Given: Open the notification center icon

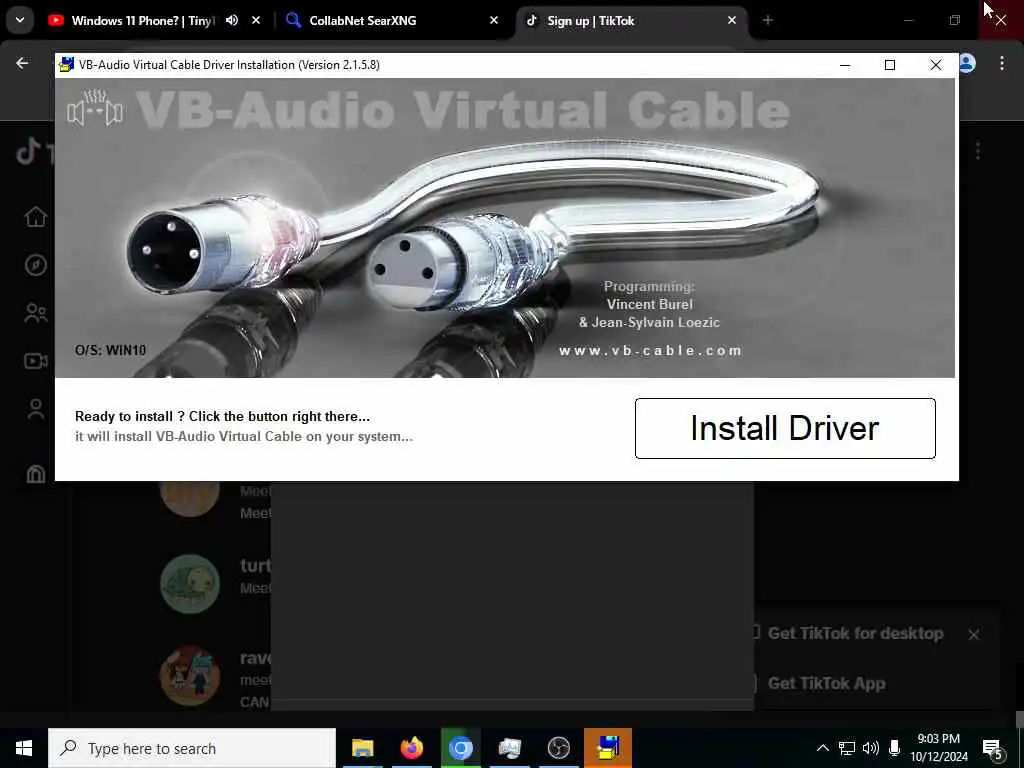Looking at the screenshot, I should tap(993, 749).
